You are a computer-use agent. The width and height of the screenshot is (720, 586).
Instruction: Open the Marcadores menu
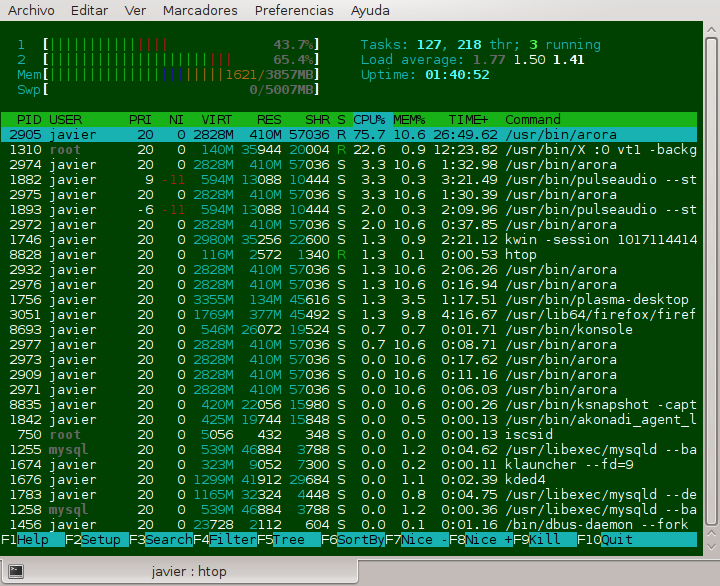pos(200,10)
